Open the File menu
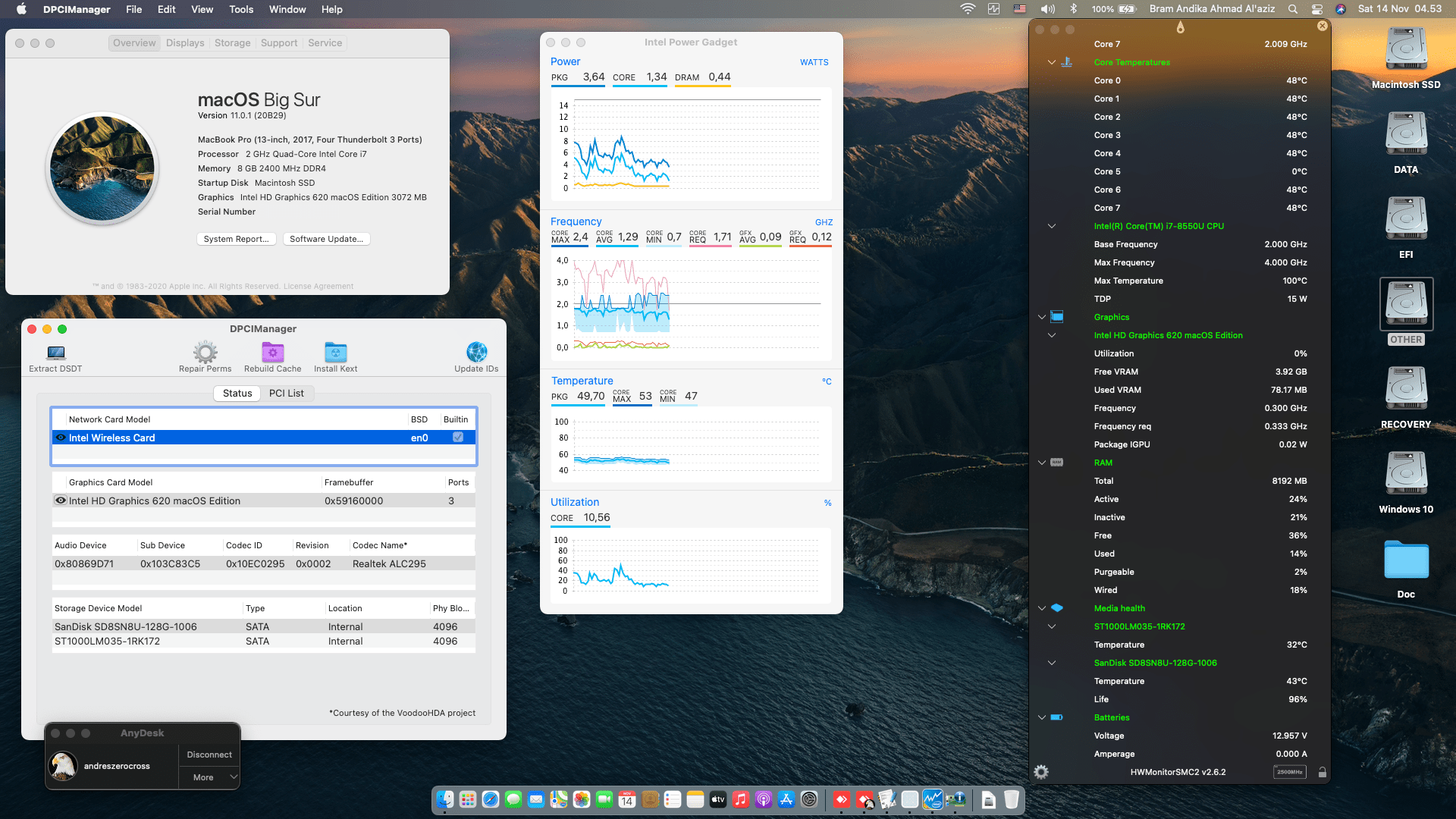The height and width of the screenshot is (819, 1456). (133, 9)
